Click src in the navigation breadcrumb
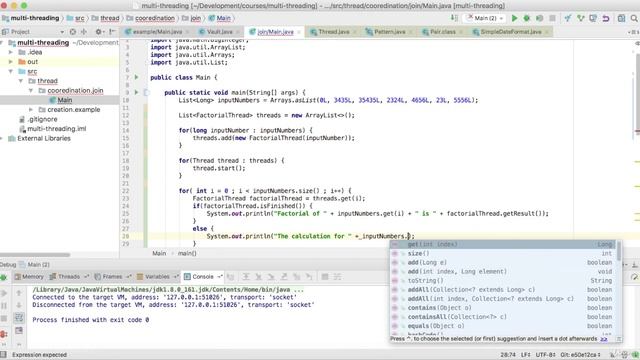Viewport: 640px width, 360px height. [x=80, y=18]
